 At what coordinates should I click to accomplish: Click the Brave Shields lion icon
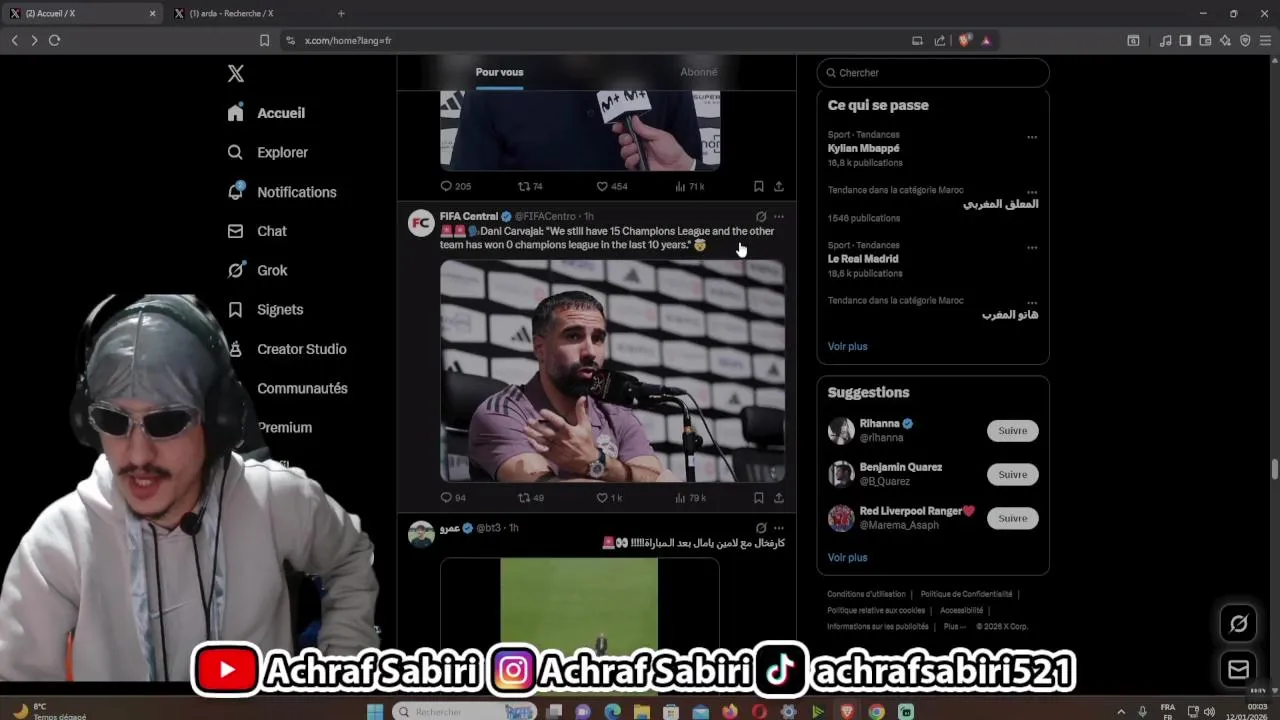coord(964,40)
